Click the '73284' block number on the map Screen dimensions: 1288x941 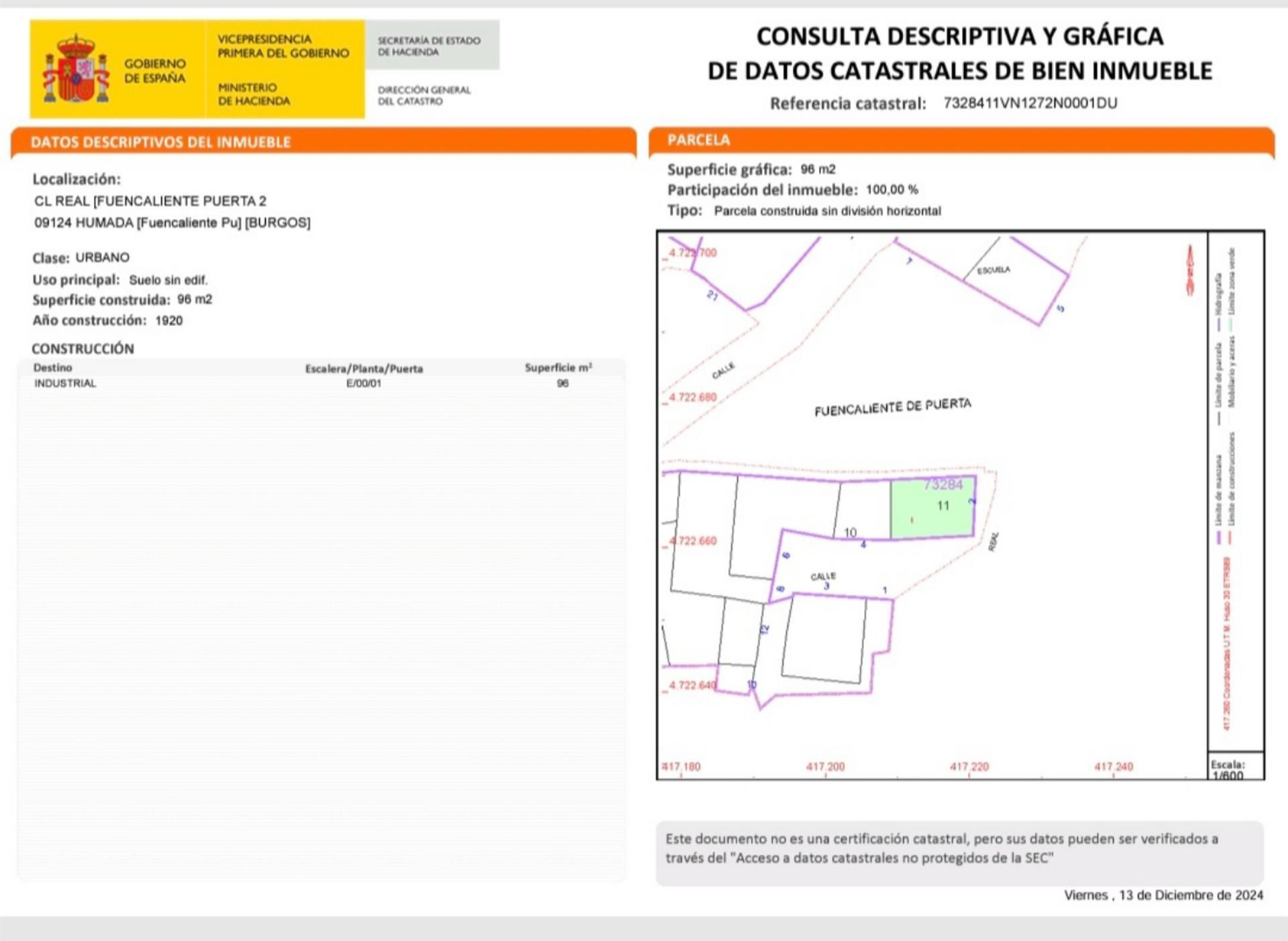coord(943,484)
